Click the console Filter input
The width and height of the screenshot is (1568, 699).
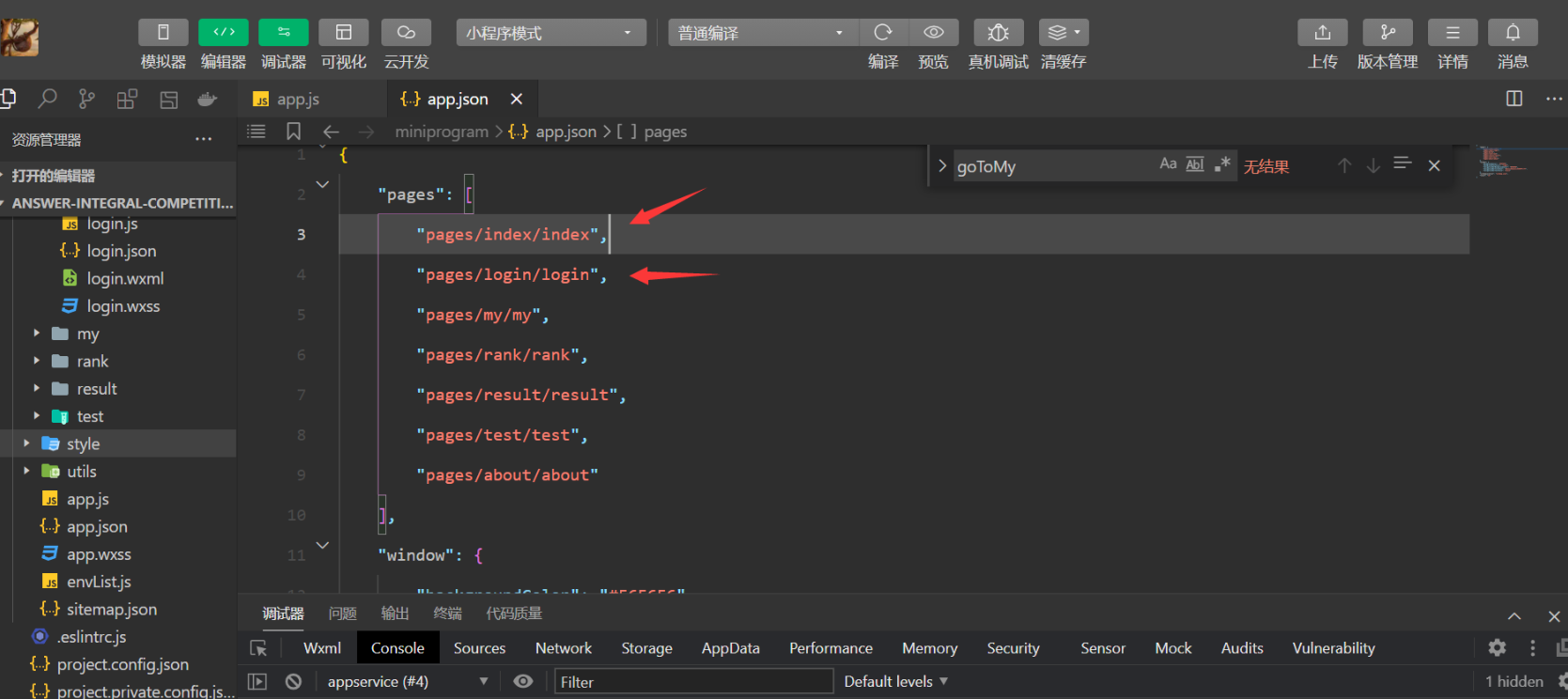[x=693, y=682]
